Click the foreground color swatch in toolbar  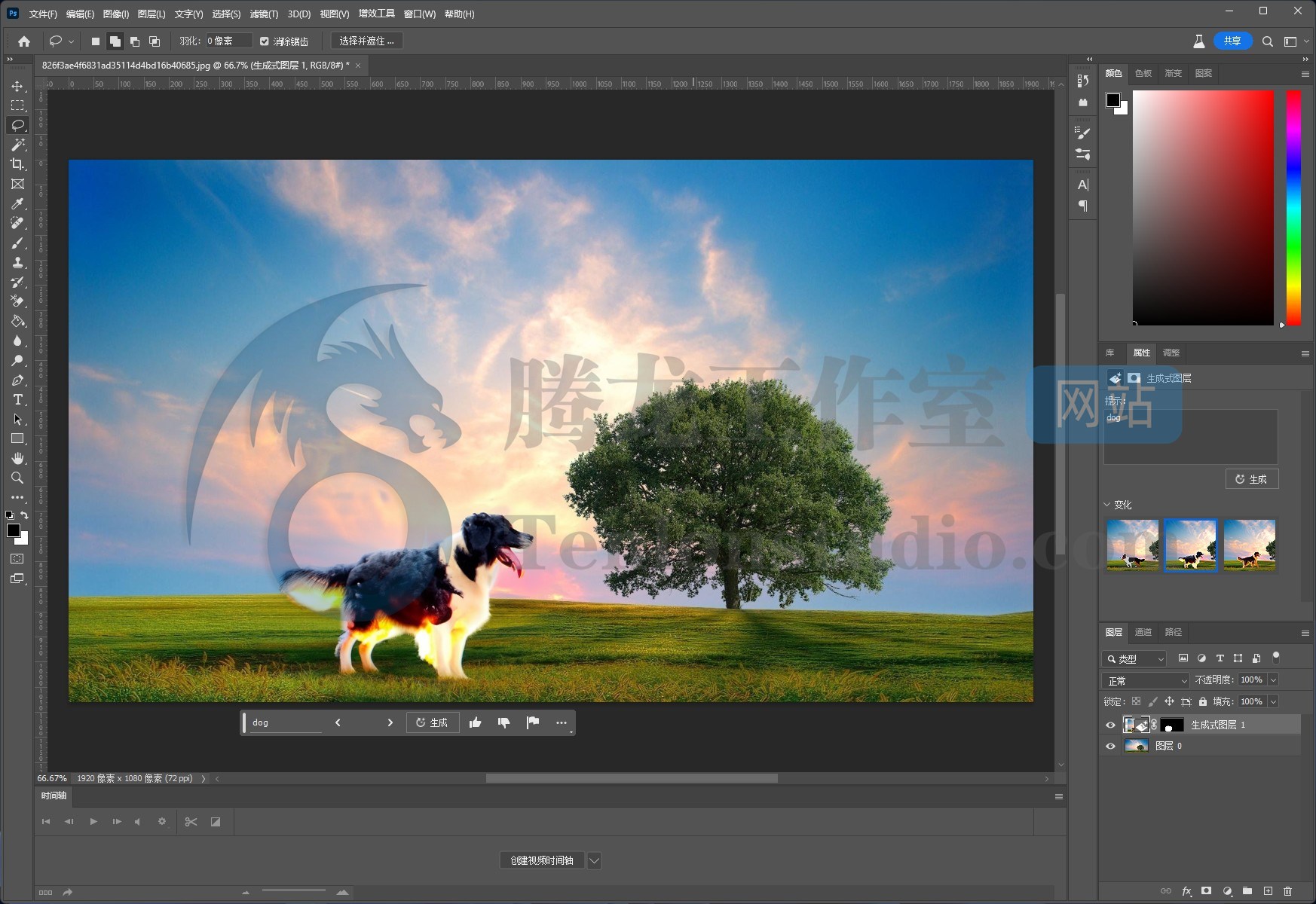coord(14,530)
